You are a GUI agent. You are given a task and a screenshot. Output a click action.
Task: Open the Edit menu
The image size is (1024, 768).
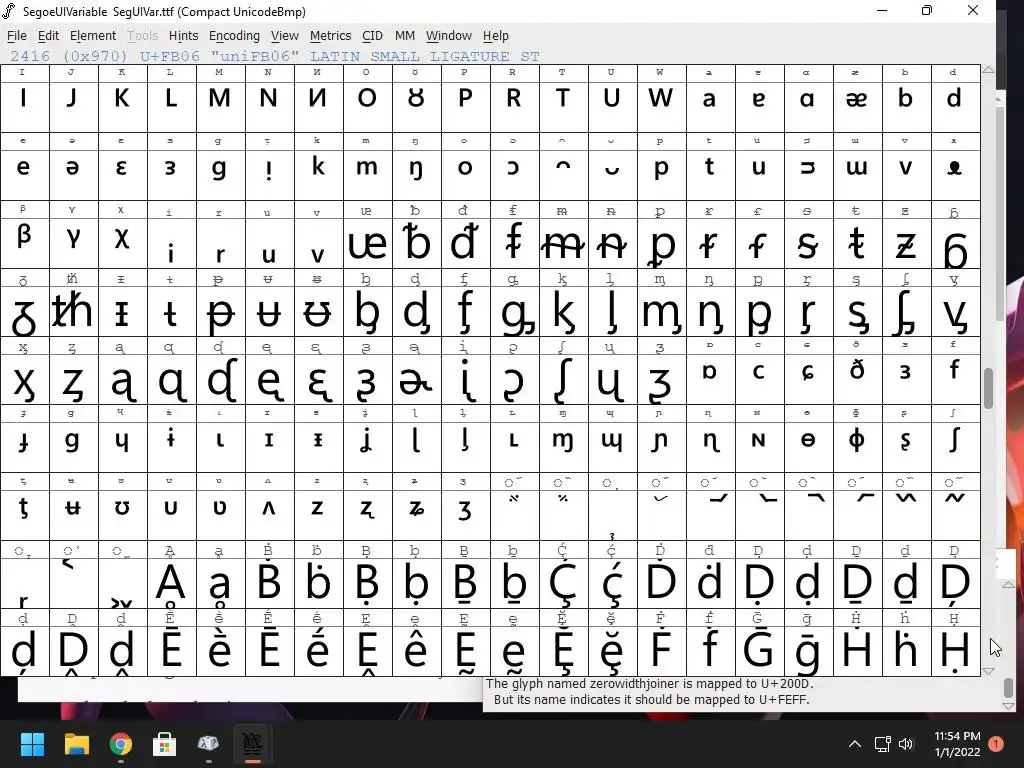point(48,36)
